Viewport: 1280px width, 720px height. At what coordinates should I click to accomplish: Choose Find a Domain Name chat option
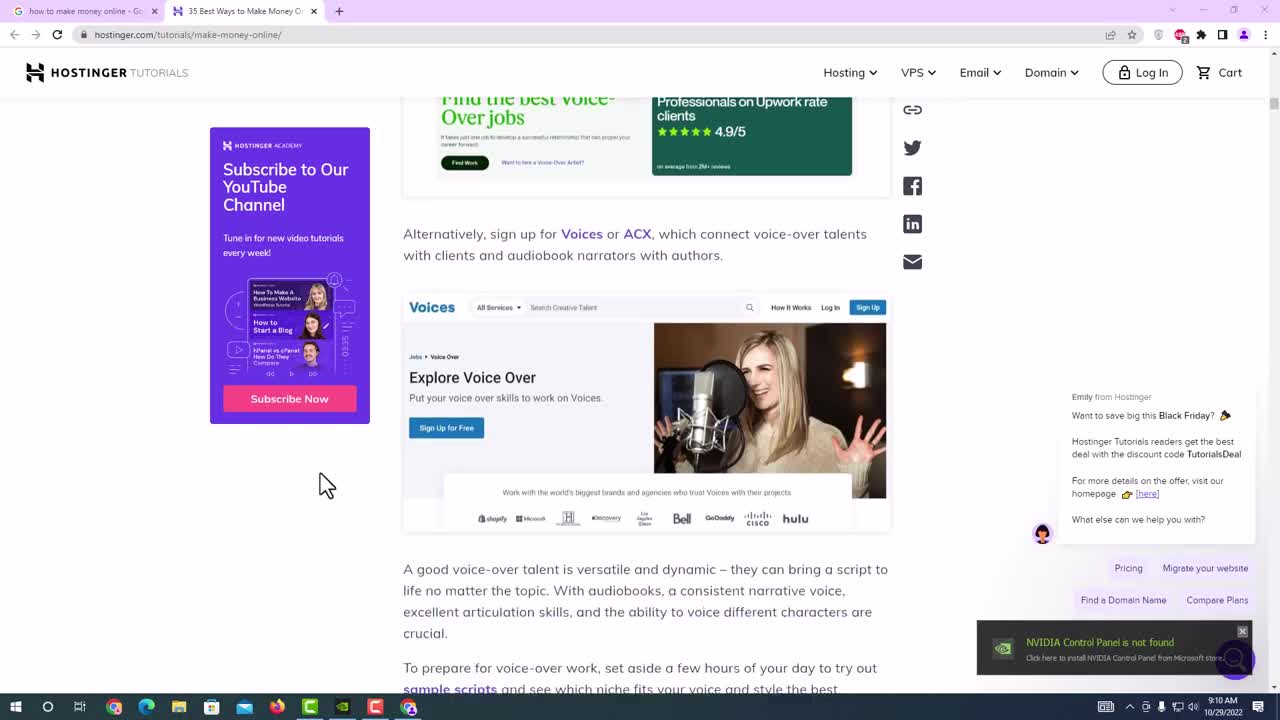1123,600
